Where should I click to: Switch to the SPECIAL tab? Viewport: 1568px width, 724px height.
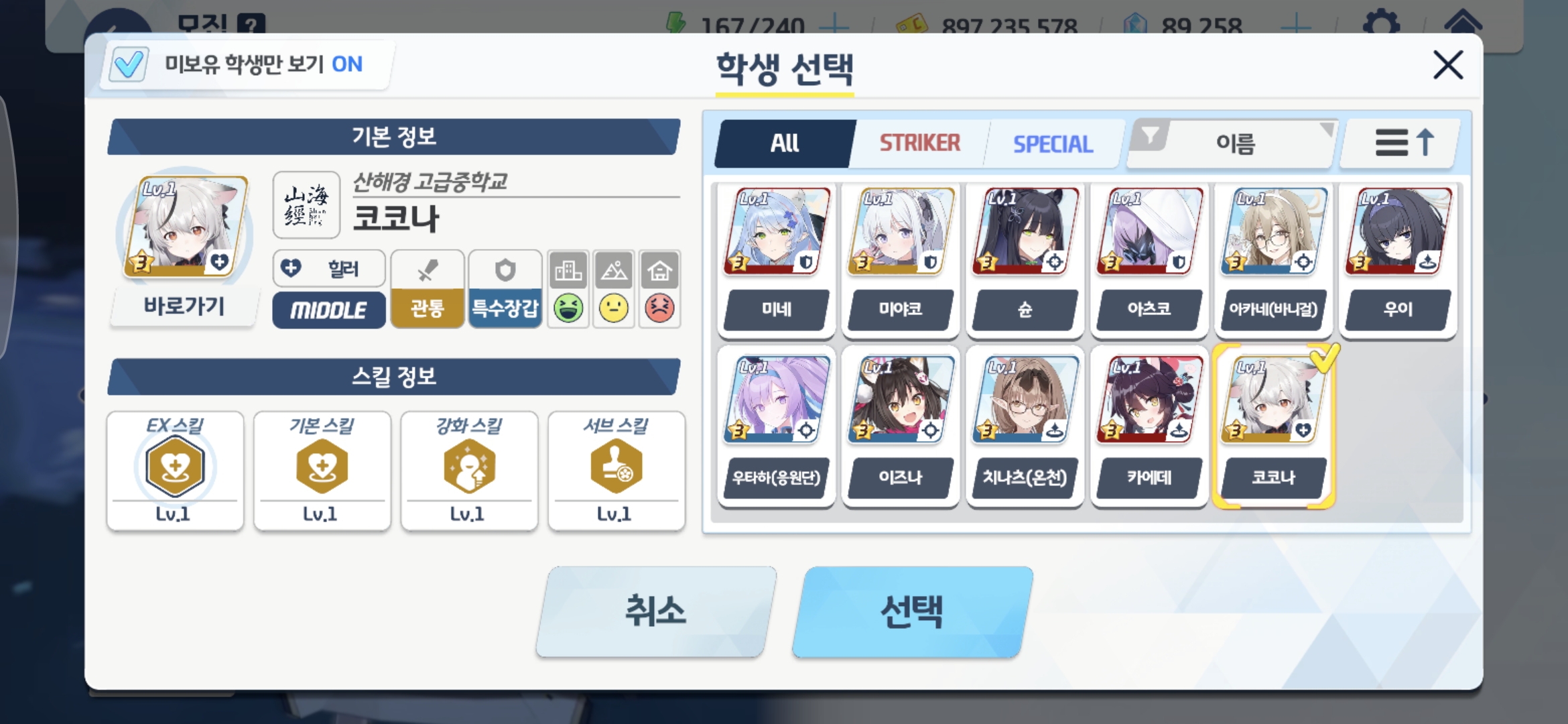click(1053, 143)
